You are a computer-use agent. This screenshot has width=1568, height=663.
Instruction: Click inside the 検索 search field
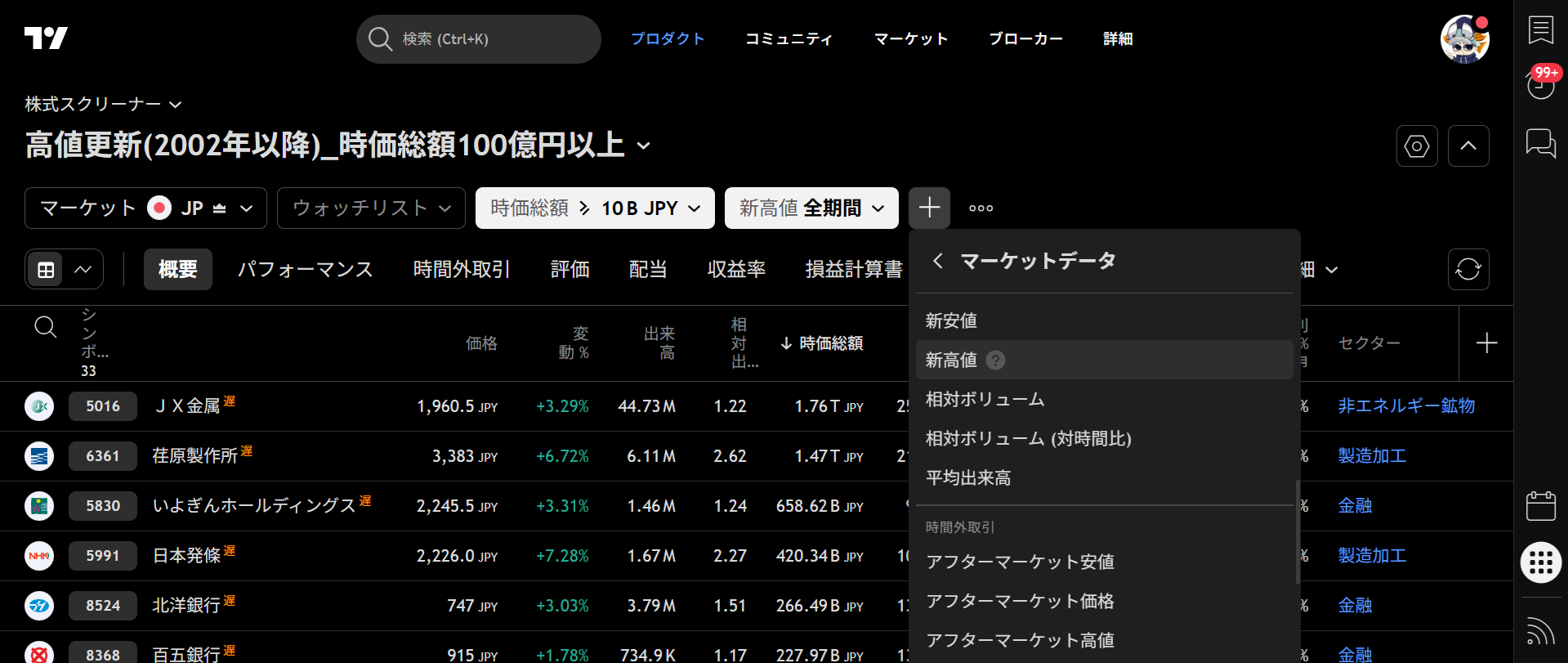coord(490,39)
